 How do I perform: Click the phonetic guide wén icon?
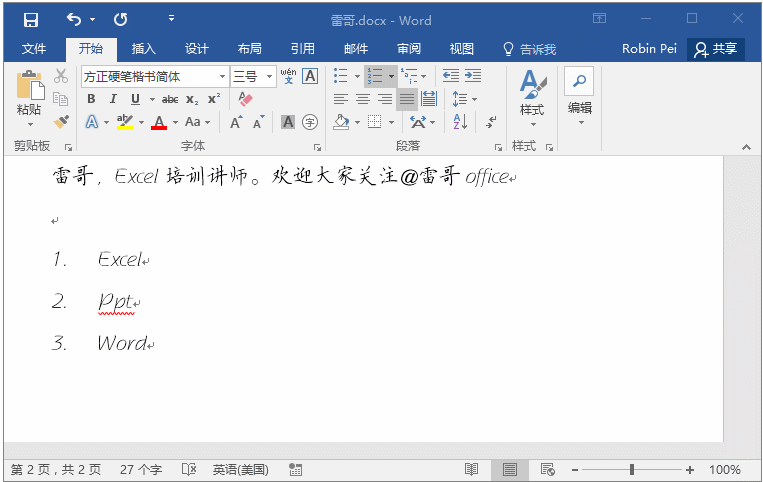pyautogui.click(x=288, y=76)
